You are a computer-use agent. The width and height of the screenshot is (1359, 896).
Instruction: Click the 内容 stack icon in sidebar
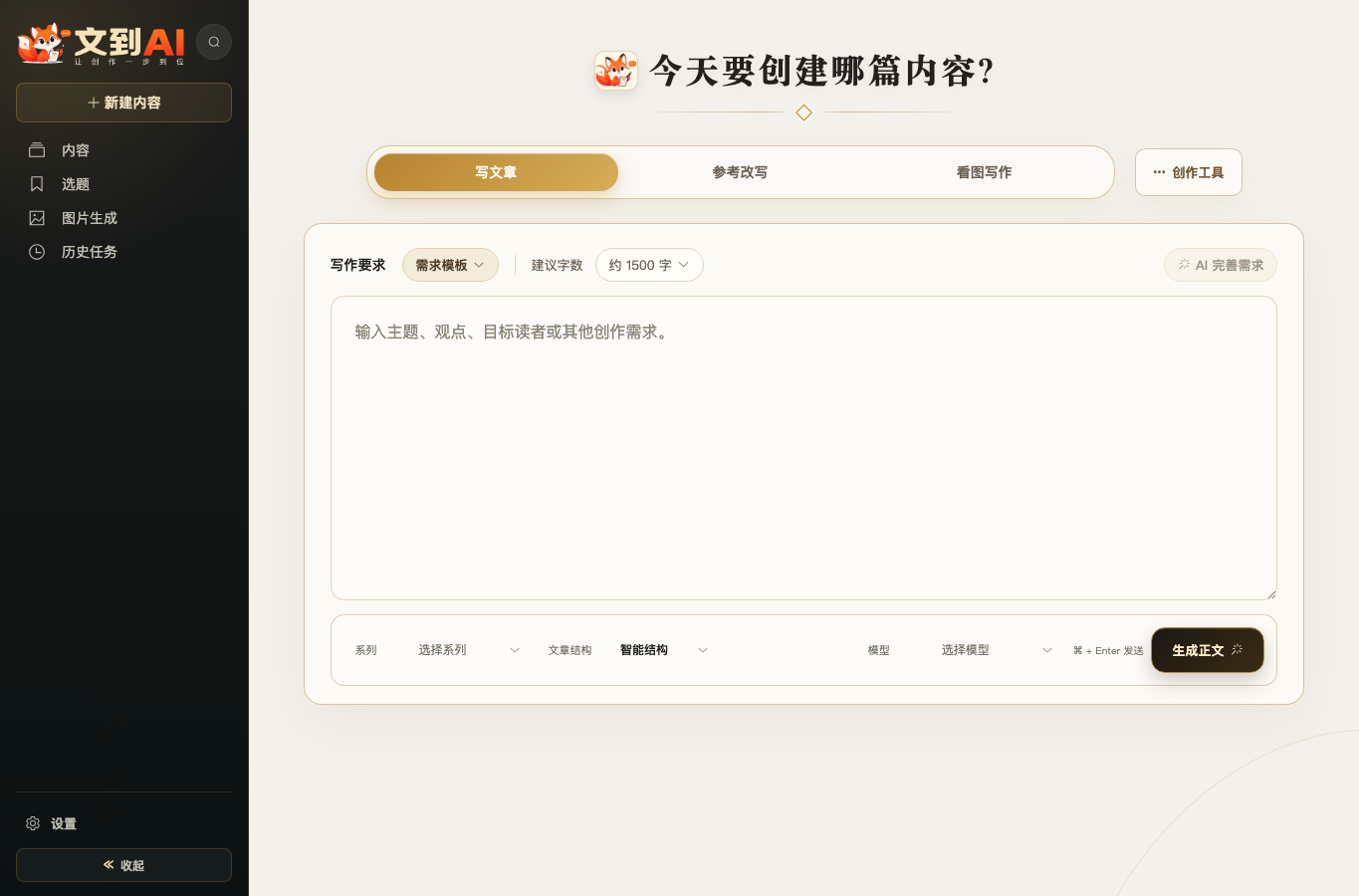37,150
